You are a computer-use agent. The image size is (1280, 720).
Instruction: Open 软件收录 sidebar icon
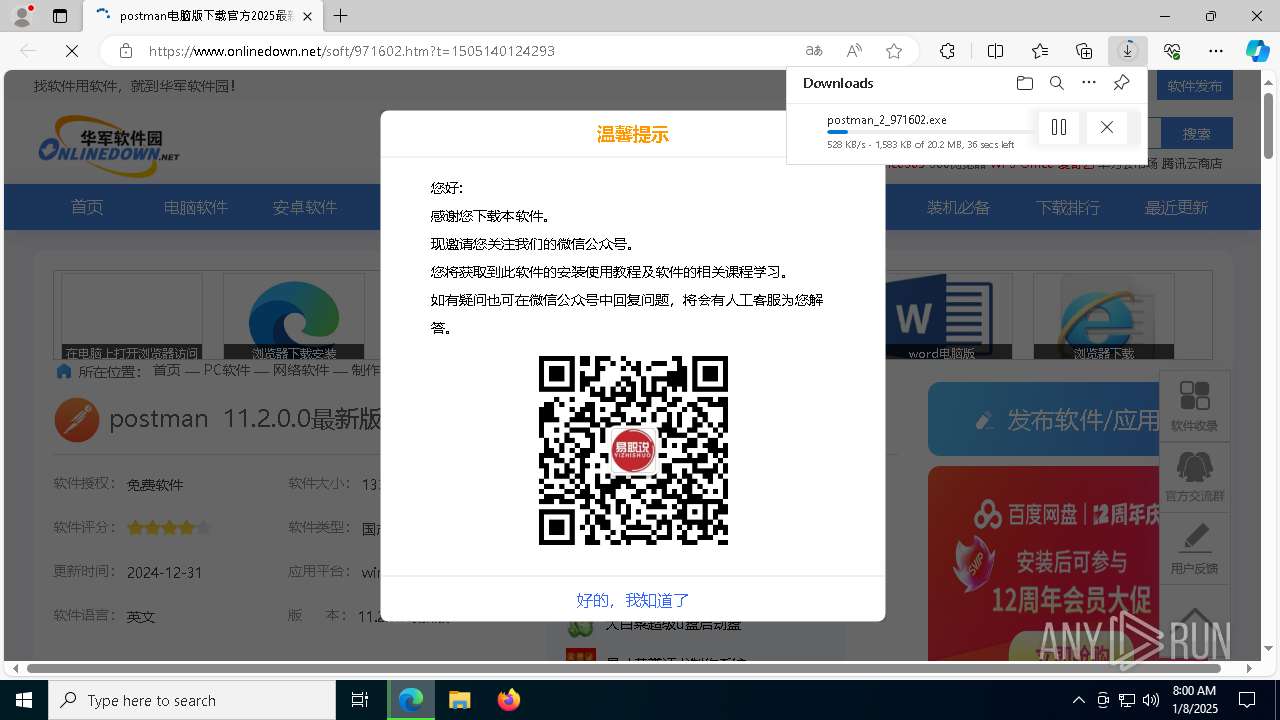tap(1194, 407)
